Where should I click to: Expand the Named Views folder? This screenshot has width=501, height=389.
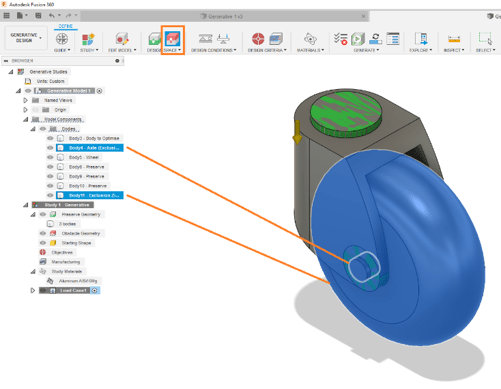(x=25, y=100)
